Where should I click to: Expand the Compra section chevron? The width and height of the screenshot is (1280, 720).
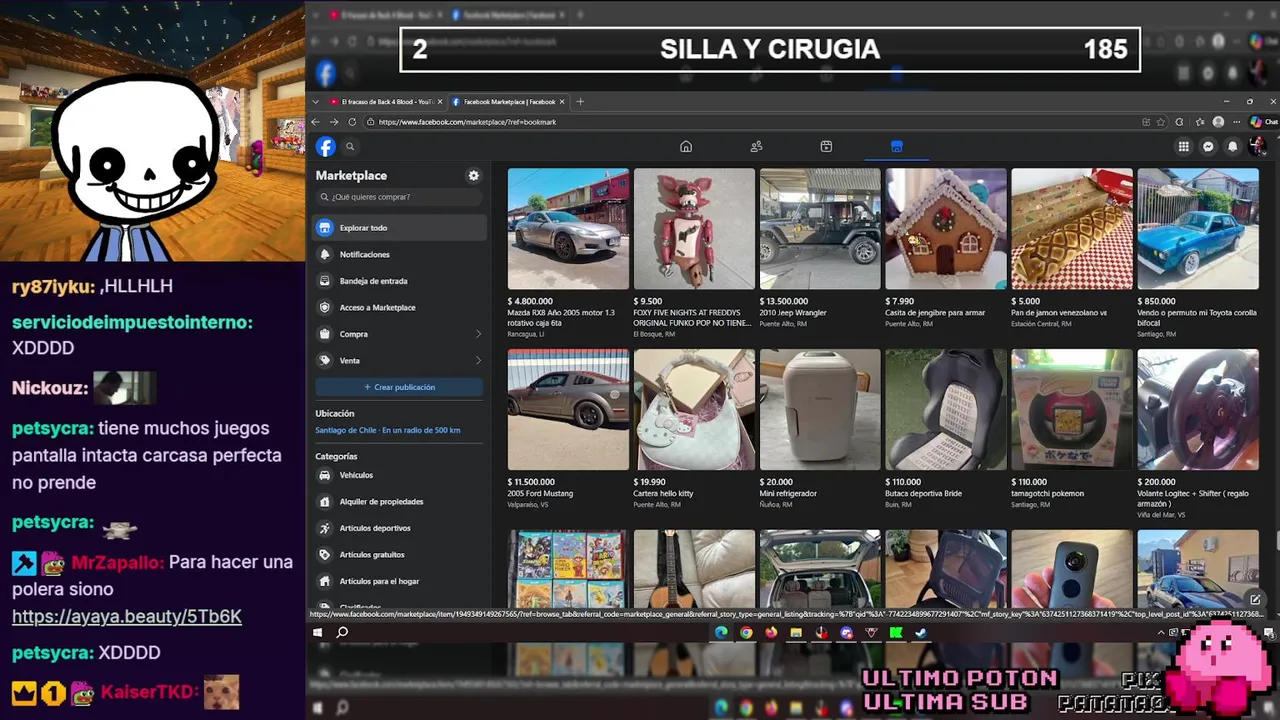point(478,334)
